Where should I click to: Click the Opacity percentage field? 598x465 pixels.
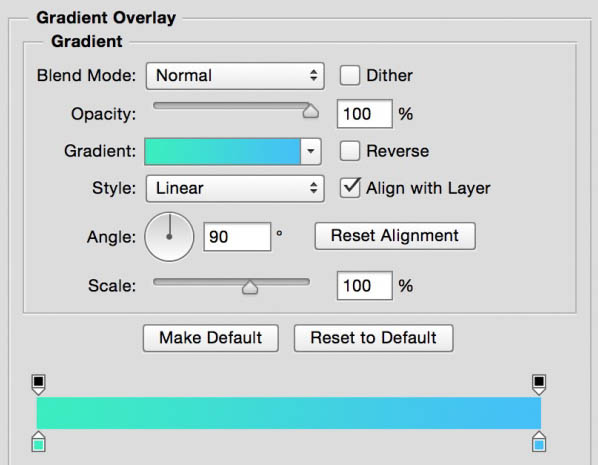[x=365, y=114]
